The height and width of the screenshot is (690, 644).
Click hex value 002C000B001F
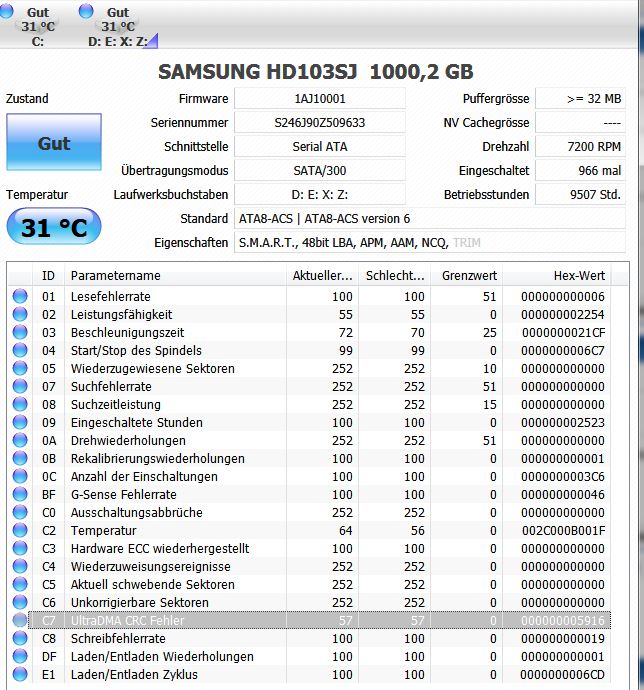point(563,531)
